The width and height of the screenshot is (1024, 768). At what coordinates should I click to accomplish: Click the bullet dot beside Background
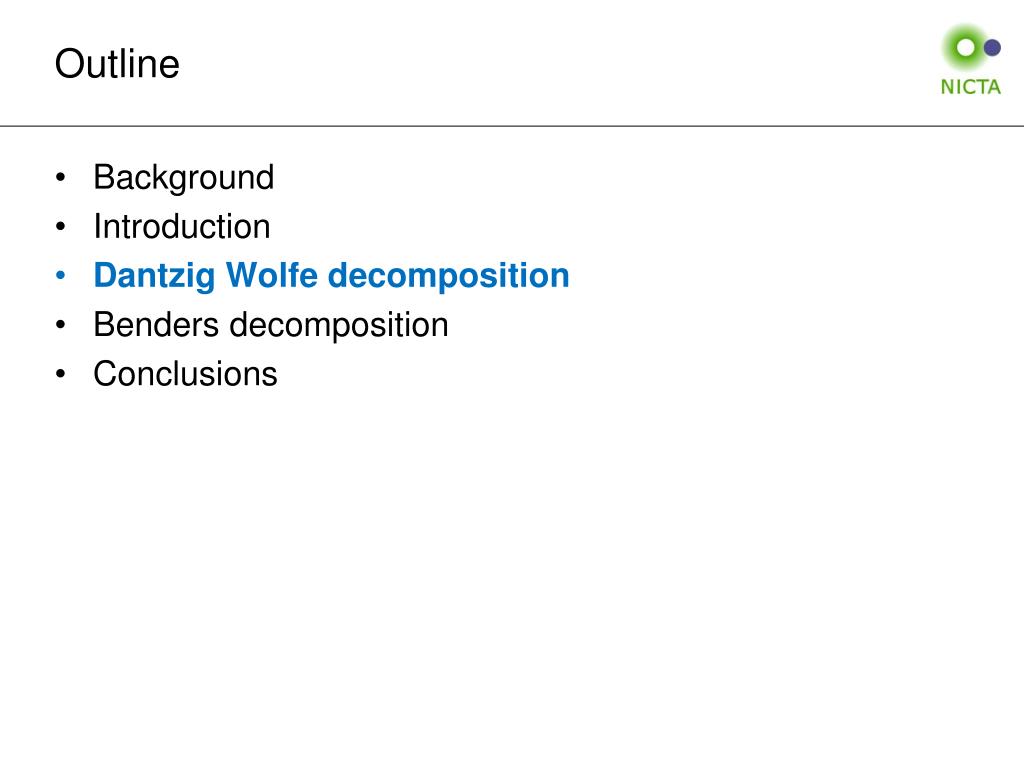(61, 177)
